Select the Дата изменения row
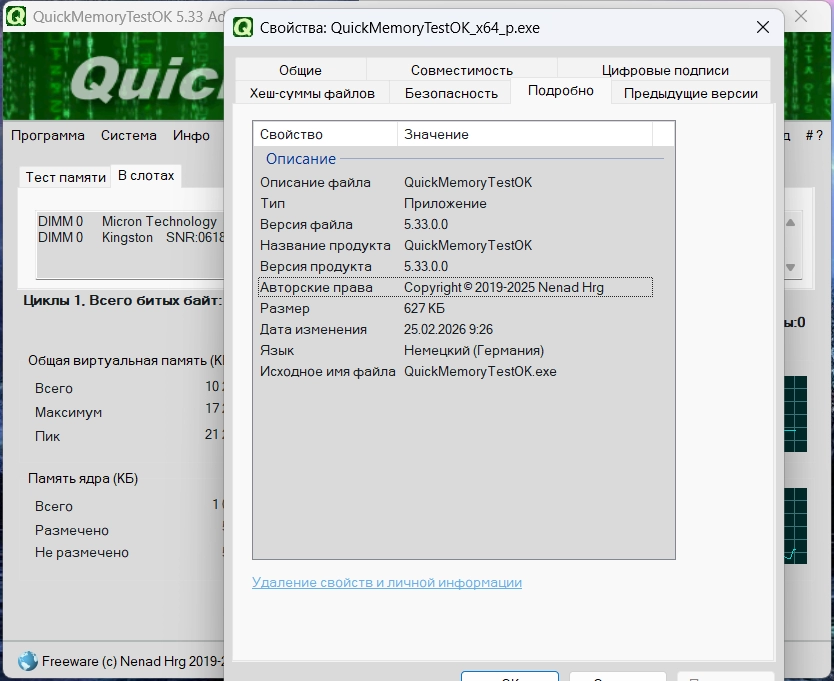834x681 pixels. click(455, 329)
